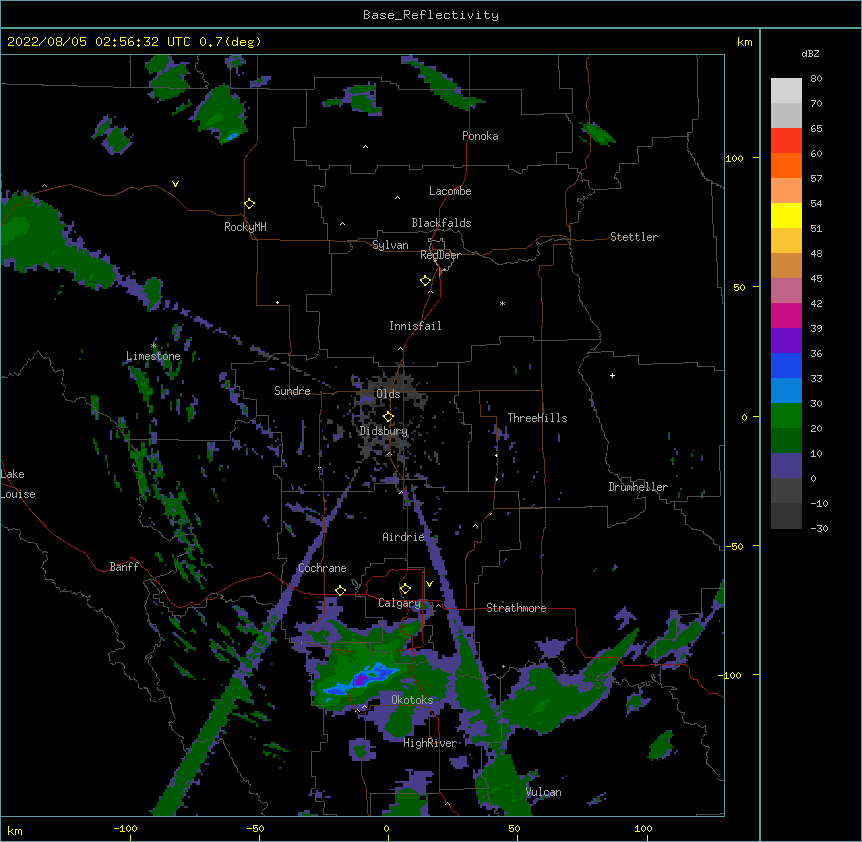Click the -50 tick label on the bottom axis
The height and width of the screenshot is (842, 862).
255,828
